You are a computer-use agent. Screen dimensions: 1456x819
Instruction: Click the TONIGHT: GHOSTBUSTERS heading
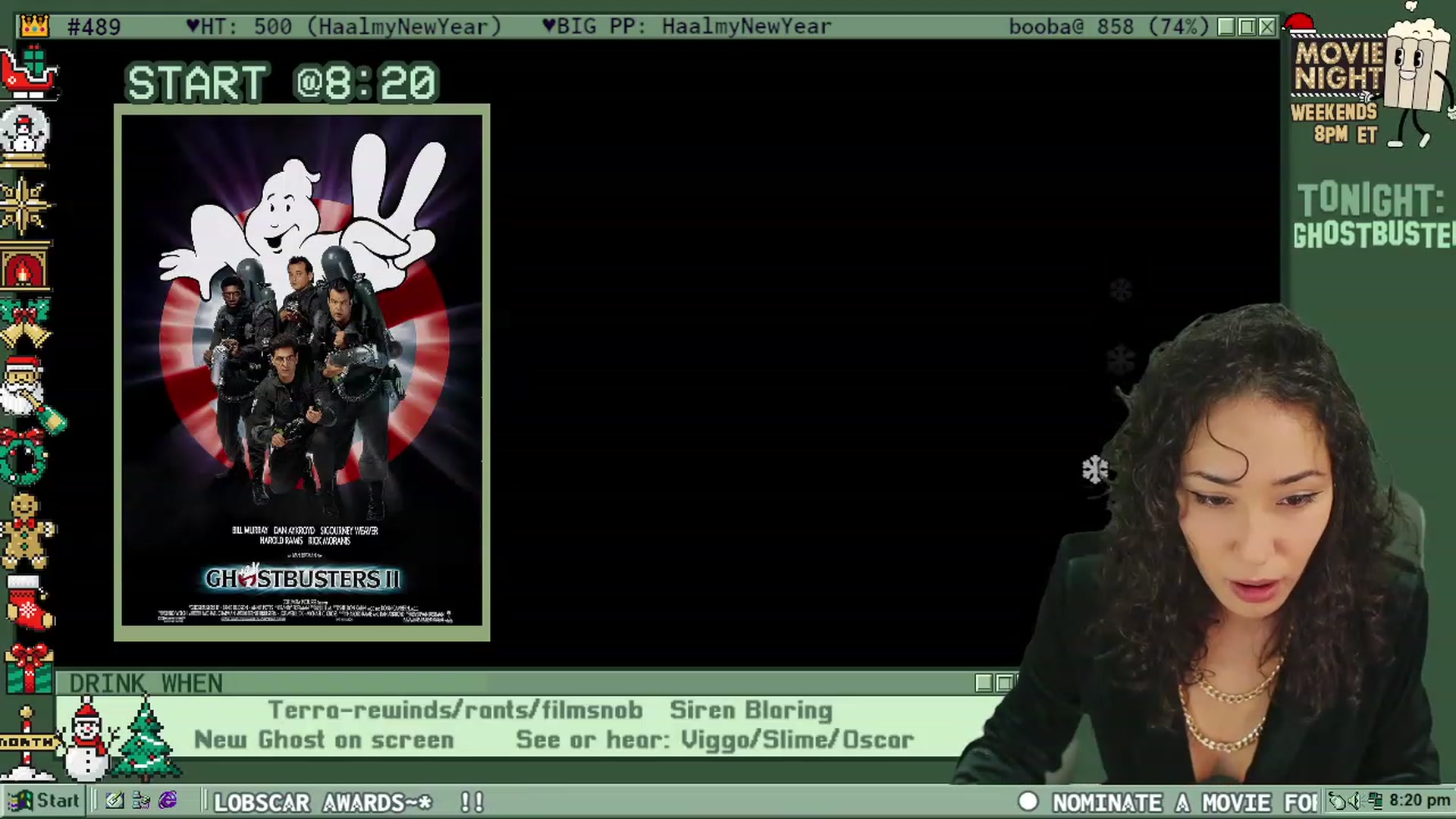pyautogui.click(x=1374, y=216)
